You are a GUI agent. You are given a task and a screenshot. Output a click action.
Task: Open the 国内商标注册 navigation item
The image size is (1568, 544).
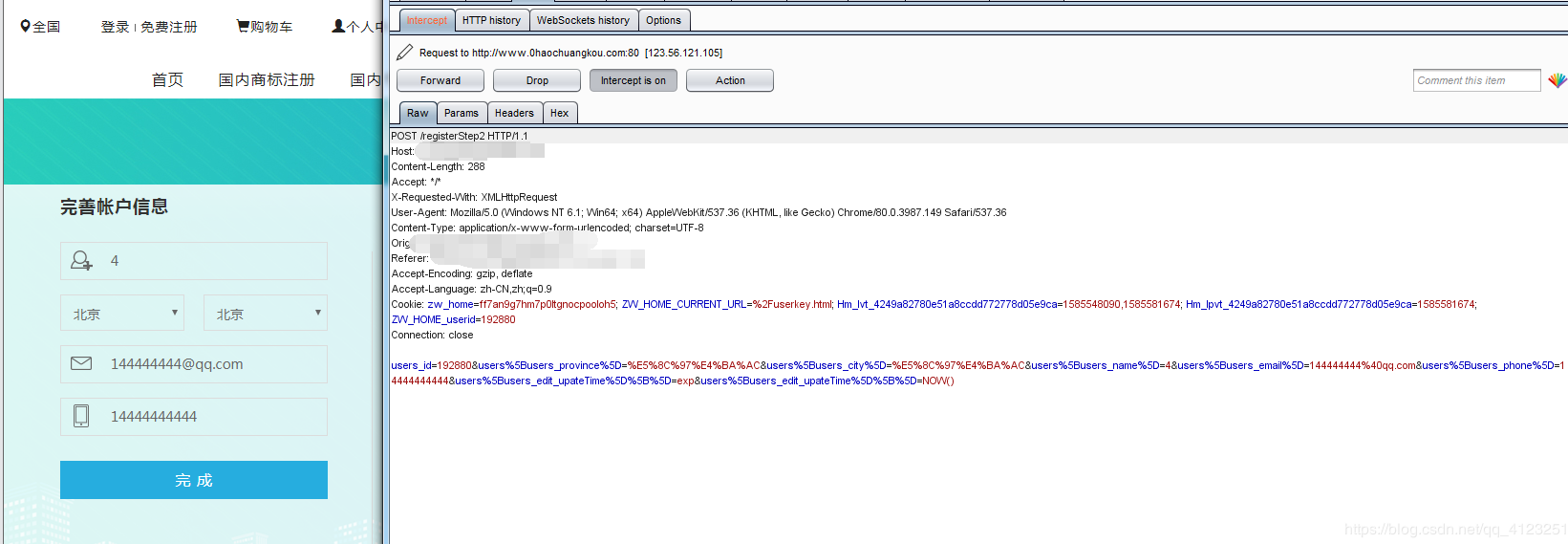pyautogui.click(x=267, y=79)
